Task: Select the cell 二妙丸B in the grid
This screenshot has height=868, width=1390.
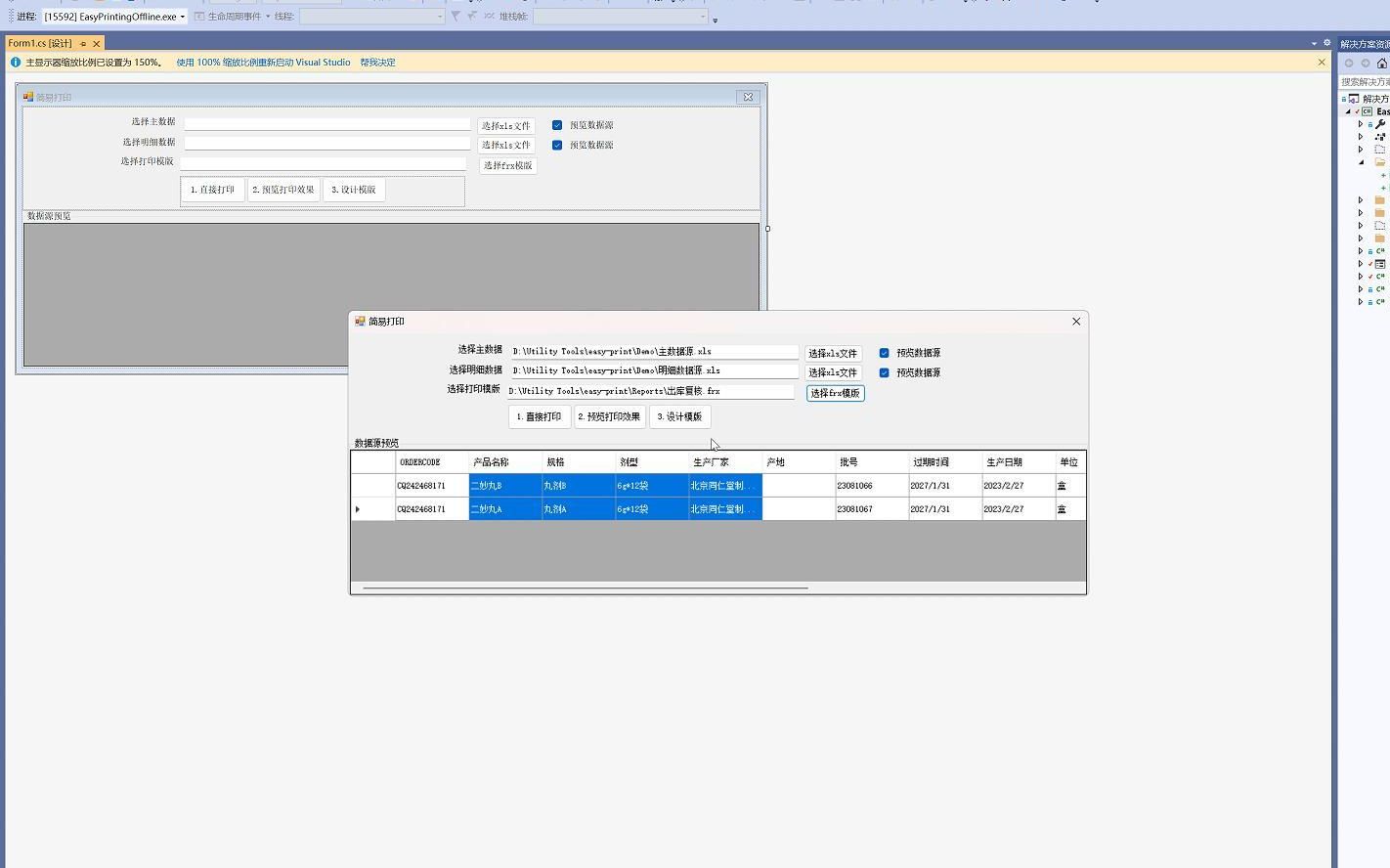Action: click(x=505, y=486)
